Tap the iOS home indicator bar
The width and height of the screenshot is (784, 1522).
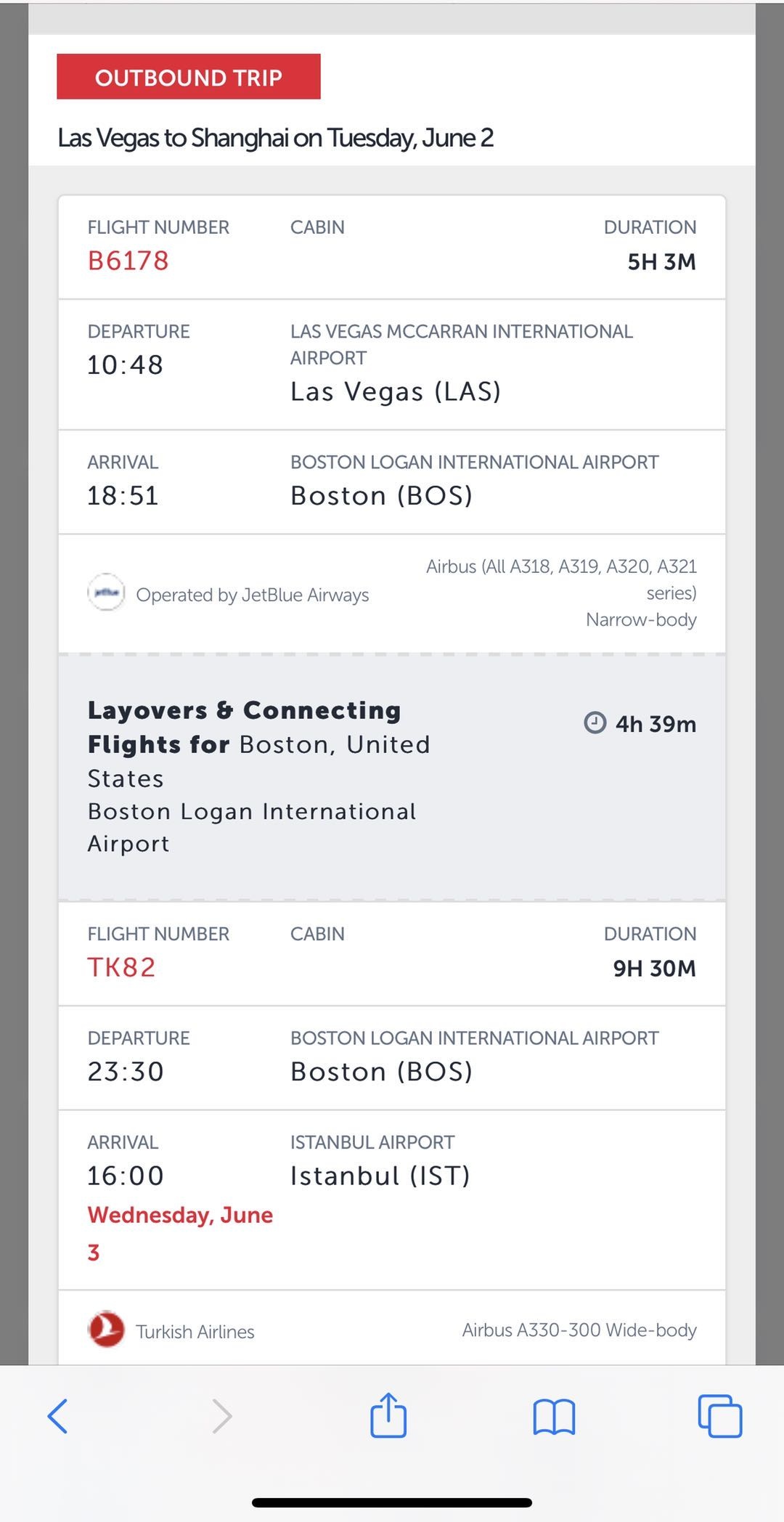392,1502
